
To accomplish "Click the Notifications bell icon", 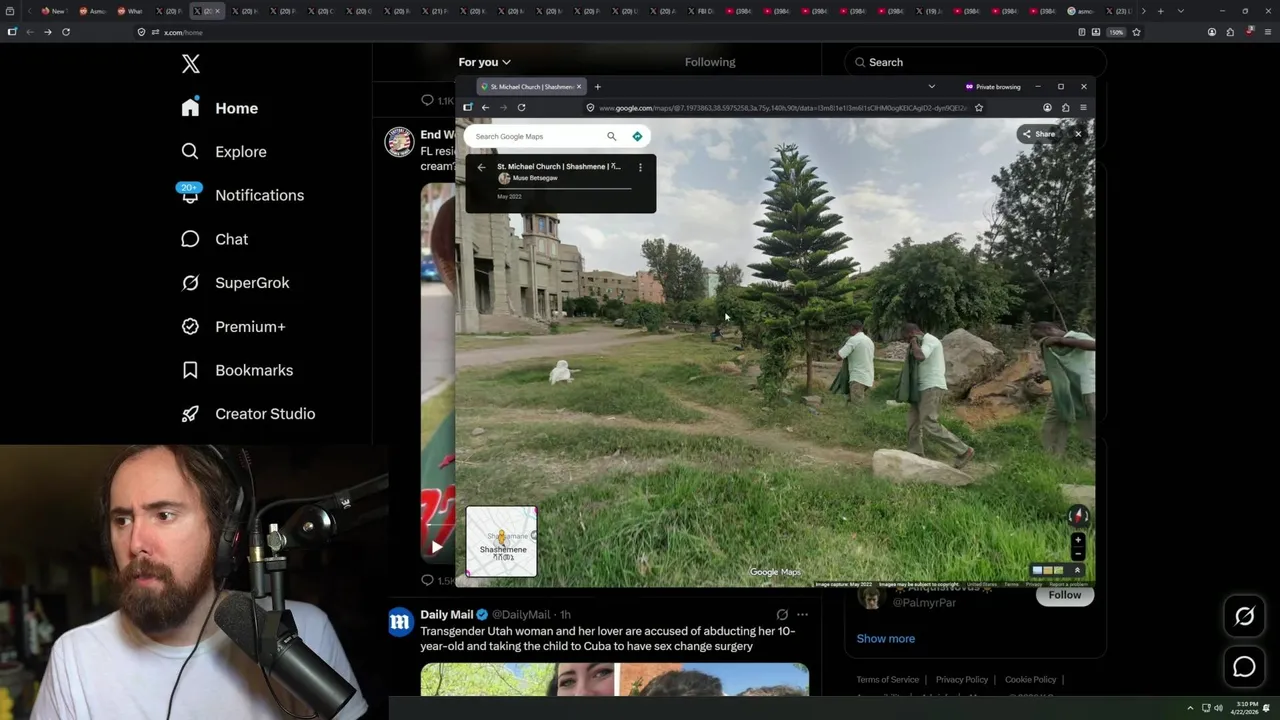I will click(x=190, y=195).
